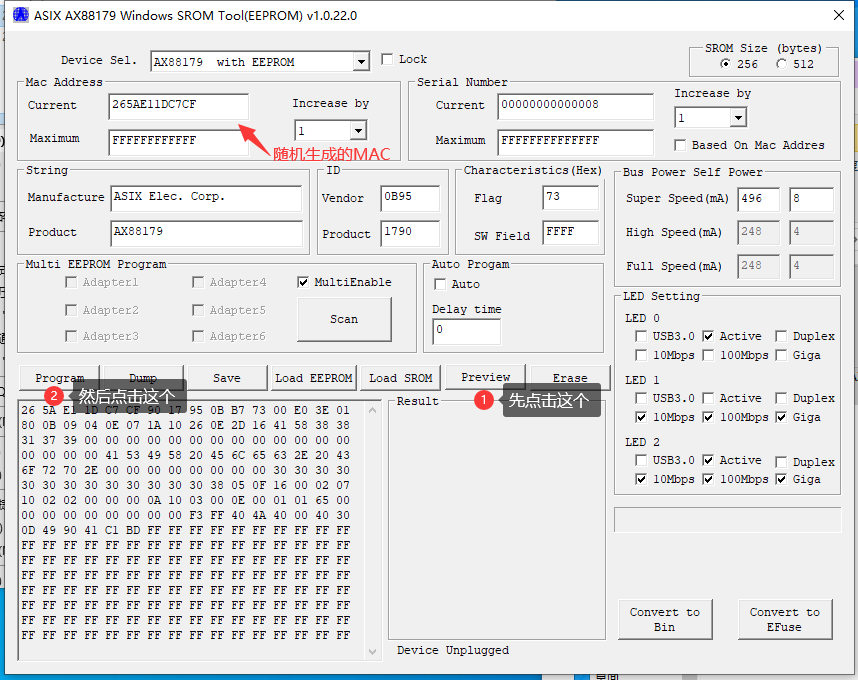
Task: Select the 512 bytes SROM size
Action: pyautogui.click(x=782, y=64)
